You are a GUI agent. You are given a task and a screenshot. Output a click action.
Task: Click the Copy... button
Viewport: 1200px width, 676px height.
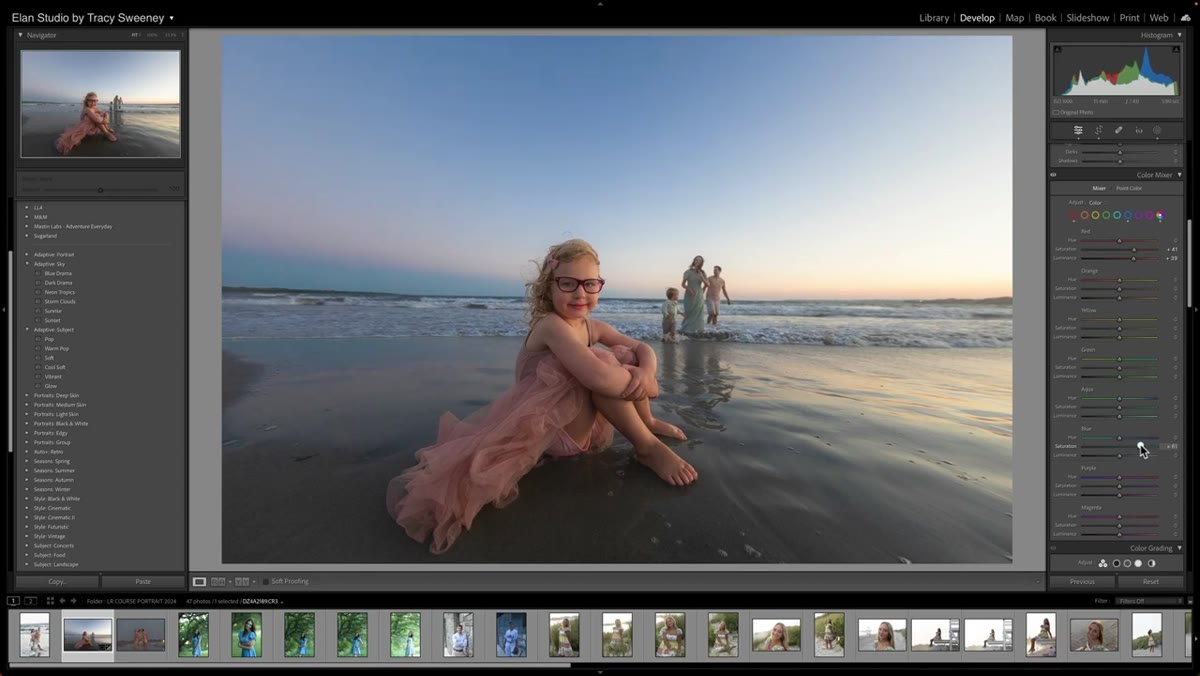[57, 581]
